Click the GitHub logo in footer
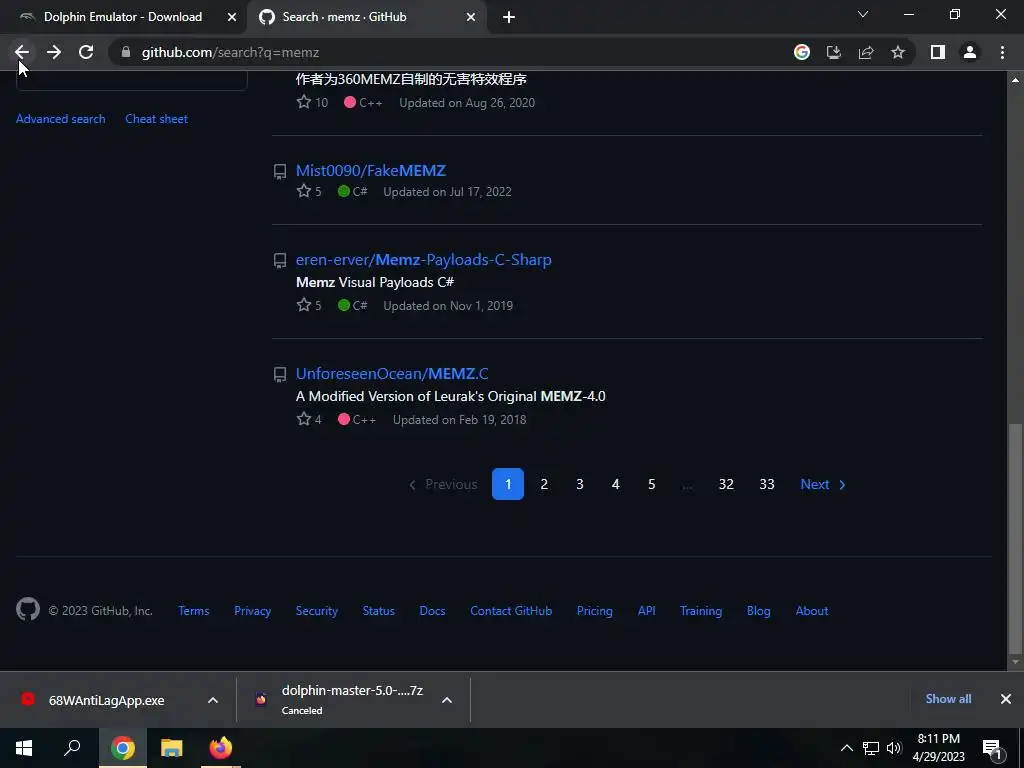Viewport: 1024px width, 768px height. click(28, 609)
